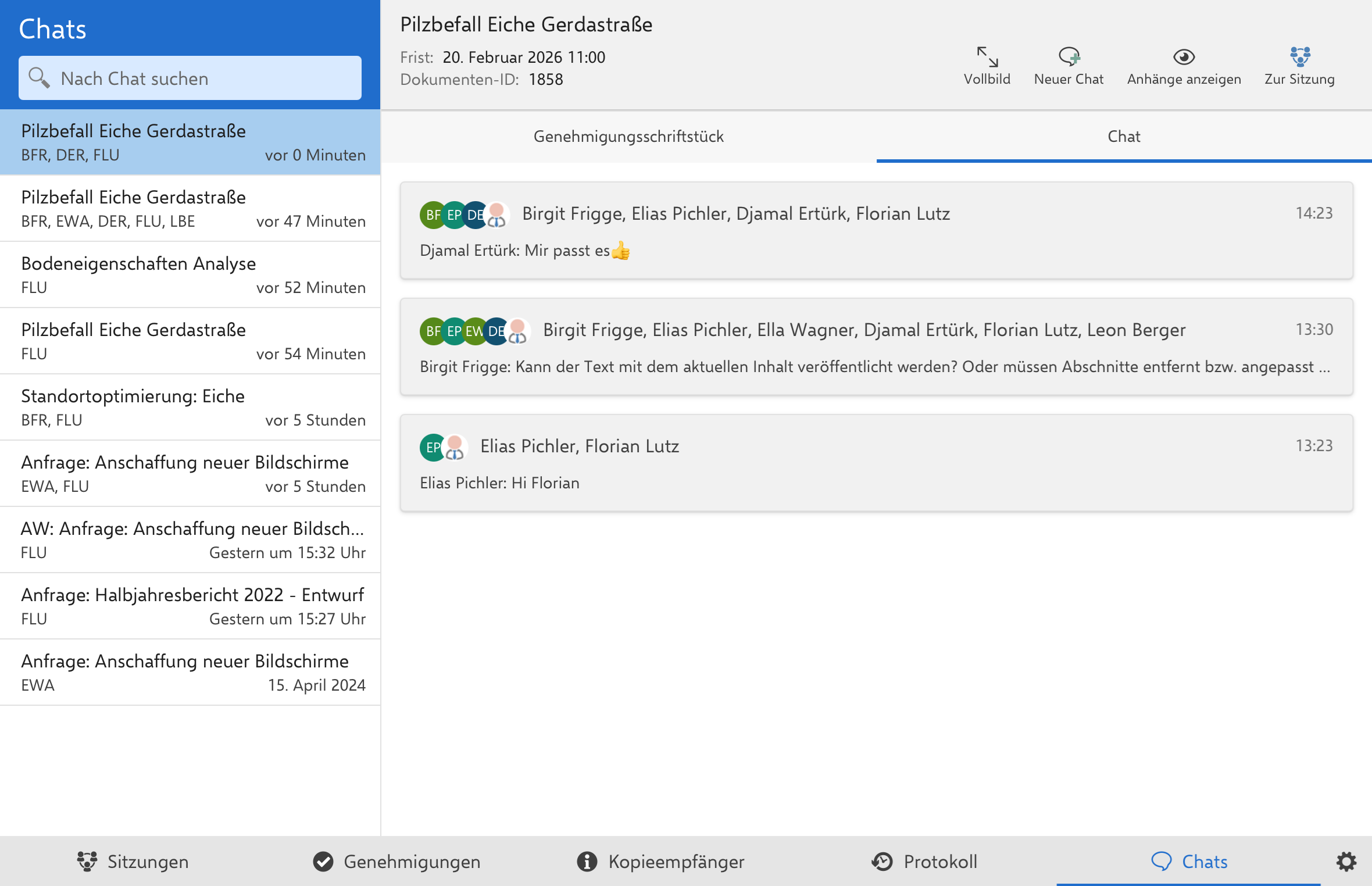
Task: Click the EP avatar in 13:23 chat
Action: pyautogui.click(x=432, y=448)
